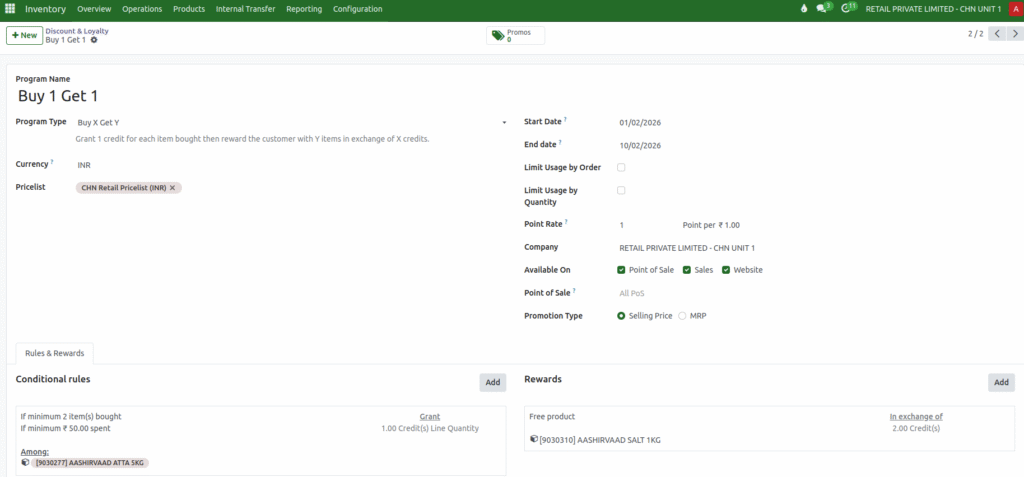This screenshot has height=477, width=1024.
Task: Enable Limit Usage by Order checkbox
Action: (x=621, y=167)
